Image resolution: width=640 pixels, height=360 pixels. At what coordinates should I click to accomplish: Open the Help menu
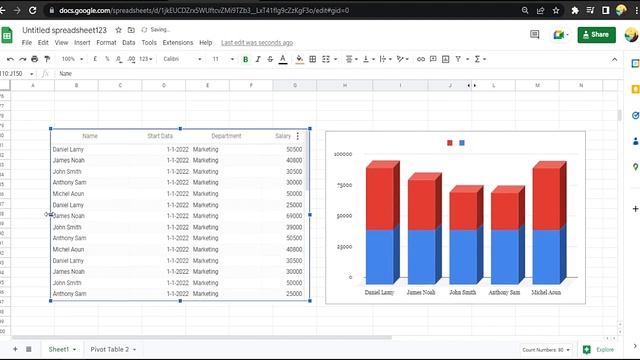[x=206, y=42]
